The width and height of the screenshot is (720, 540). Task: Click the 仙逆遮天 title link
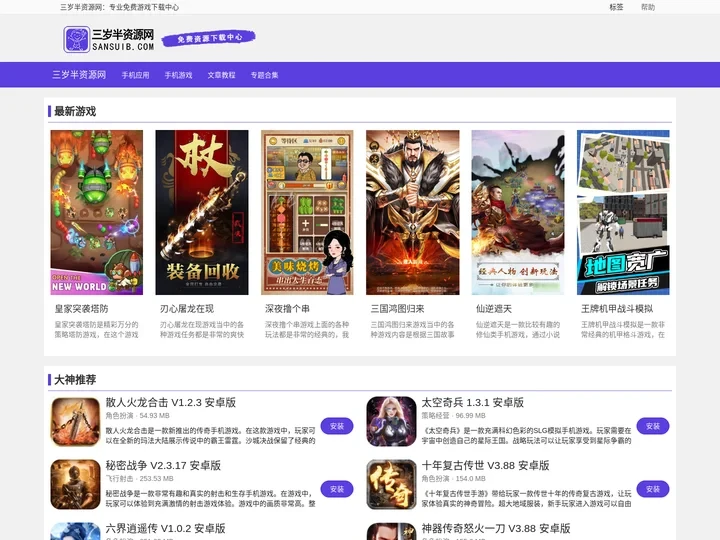point(494,309)
